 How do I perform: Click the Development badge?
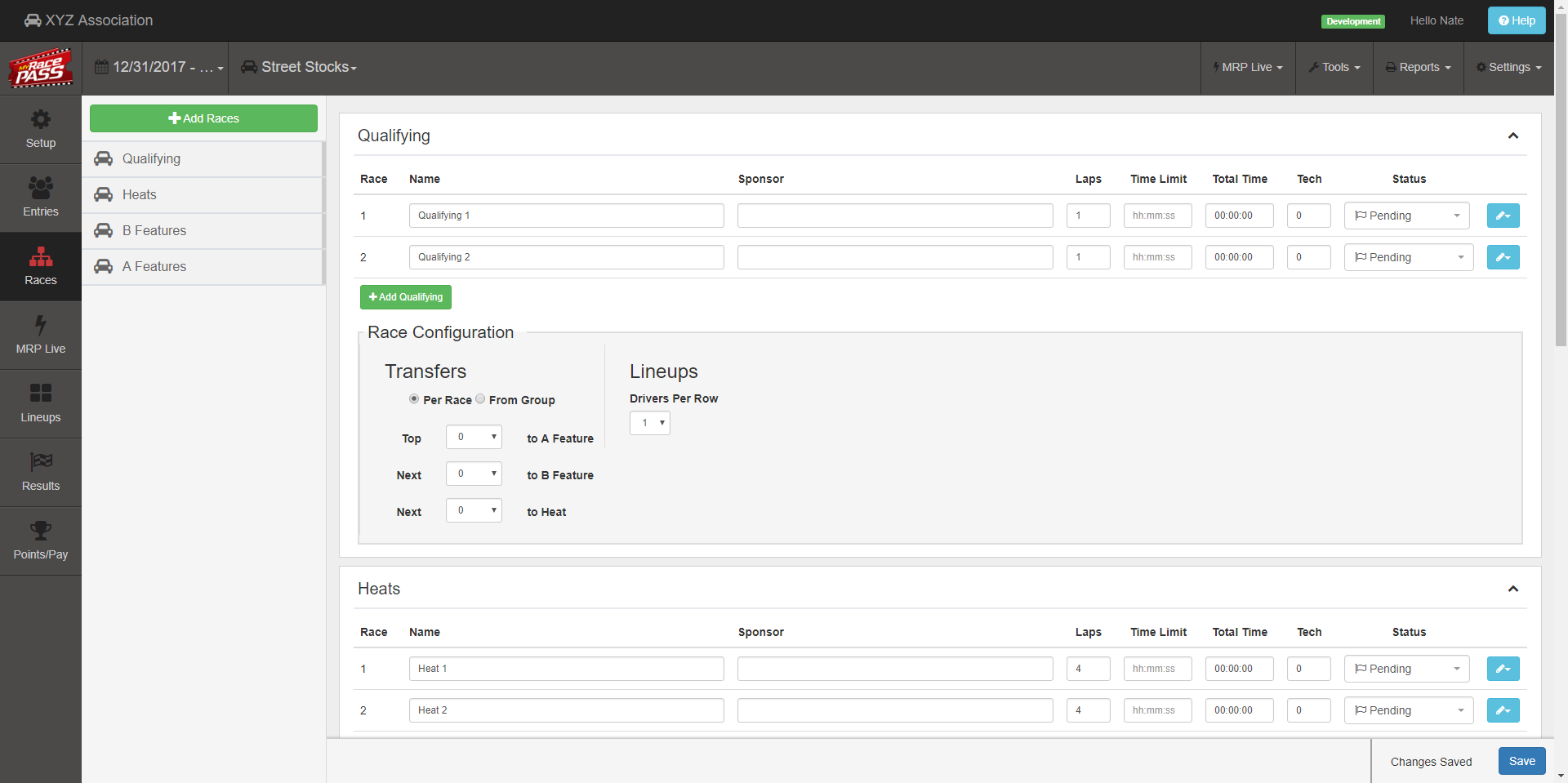pos(1353,21)
